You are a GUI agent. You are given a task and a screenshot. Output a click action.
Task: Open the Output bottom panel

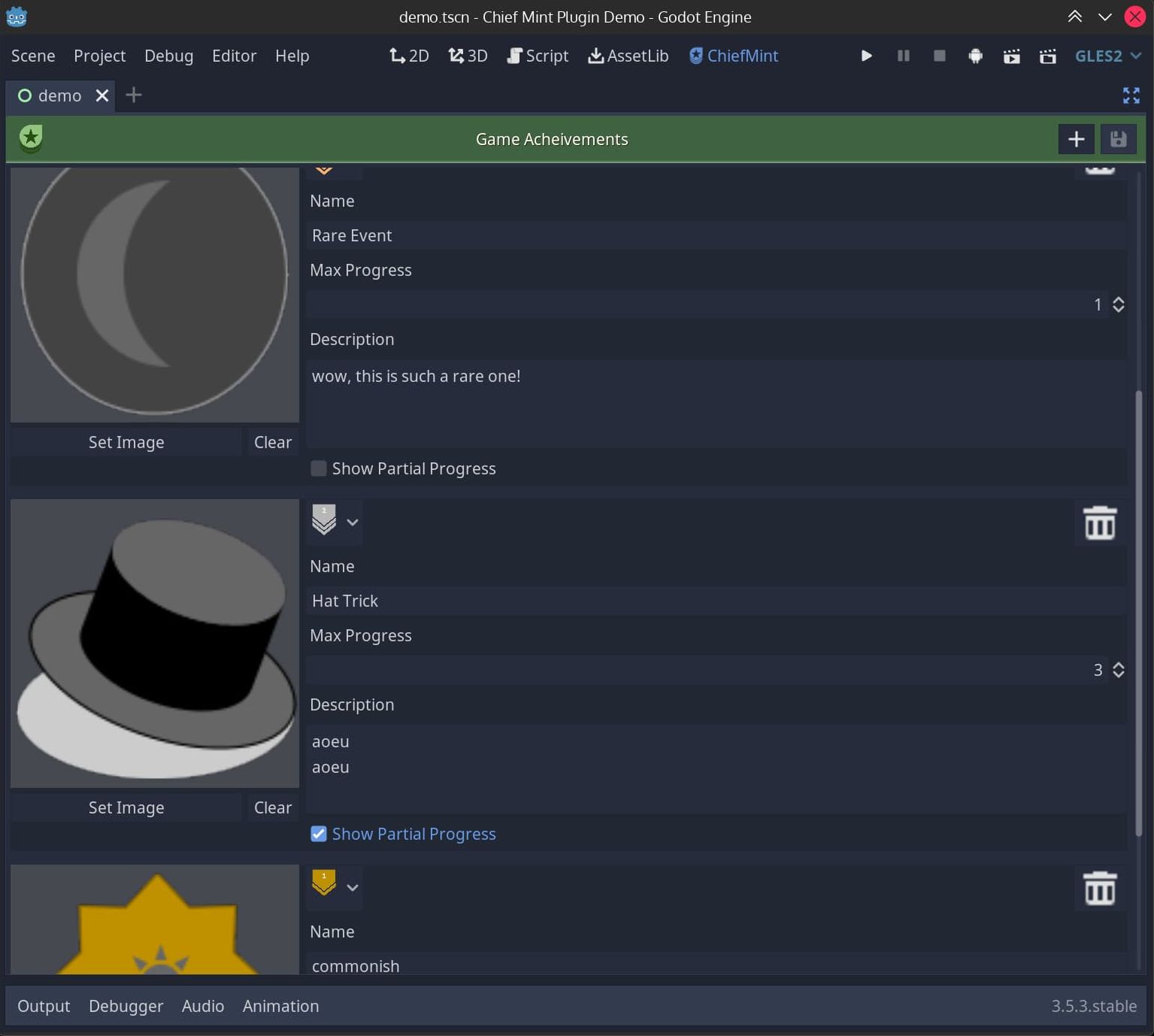pyautogui.click(x=44, y=1006)
